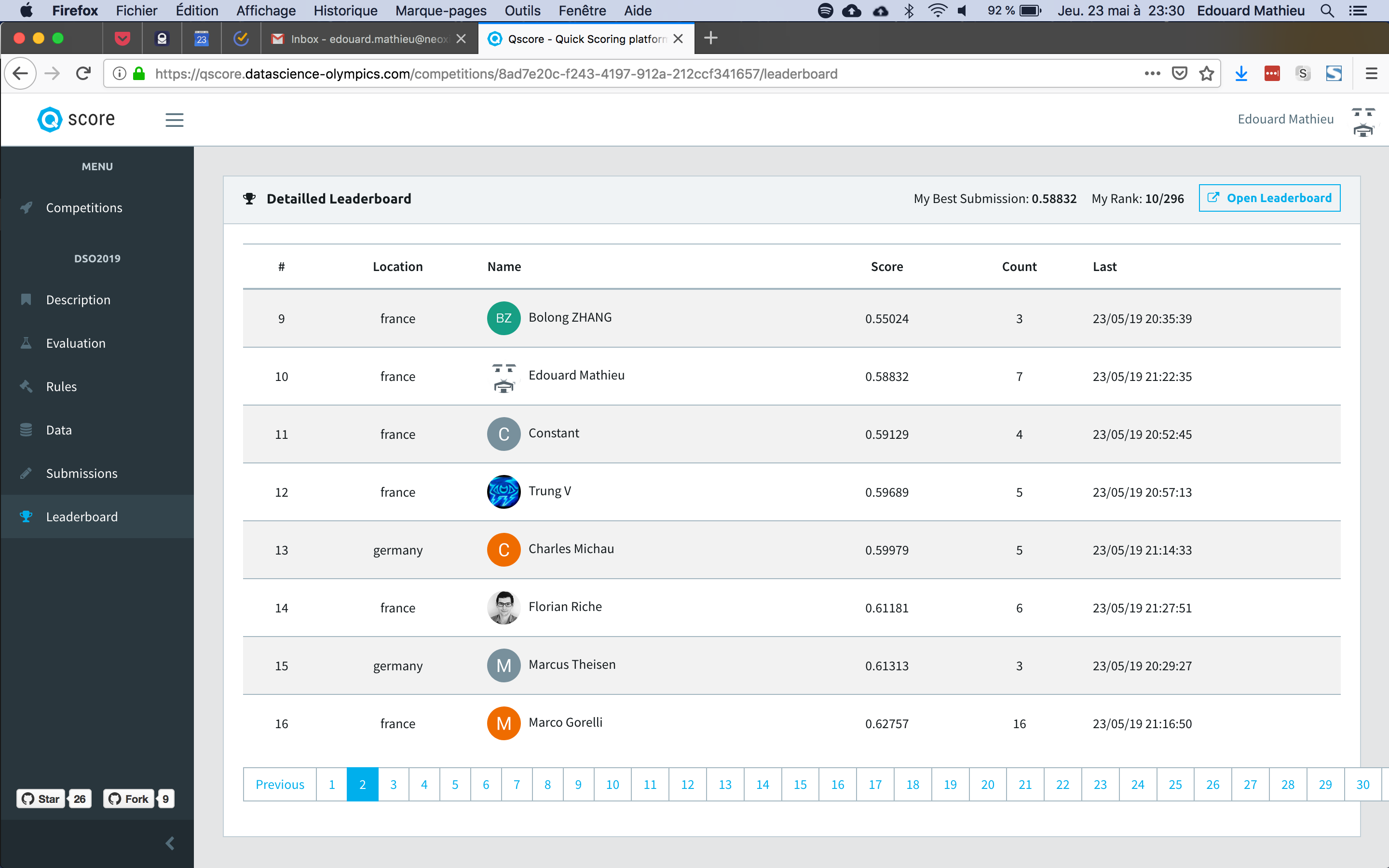
Task: Toggle the hamburger sidebar menu icon
Action: [x=175, y=120]
